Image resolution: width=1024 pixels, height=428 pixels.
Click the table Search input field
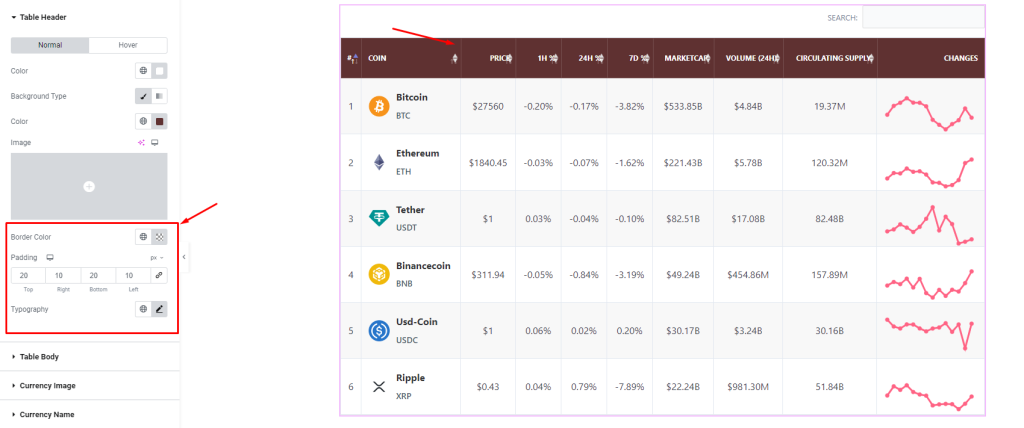point(923,18)
